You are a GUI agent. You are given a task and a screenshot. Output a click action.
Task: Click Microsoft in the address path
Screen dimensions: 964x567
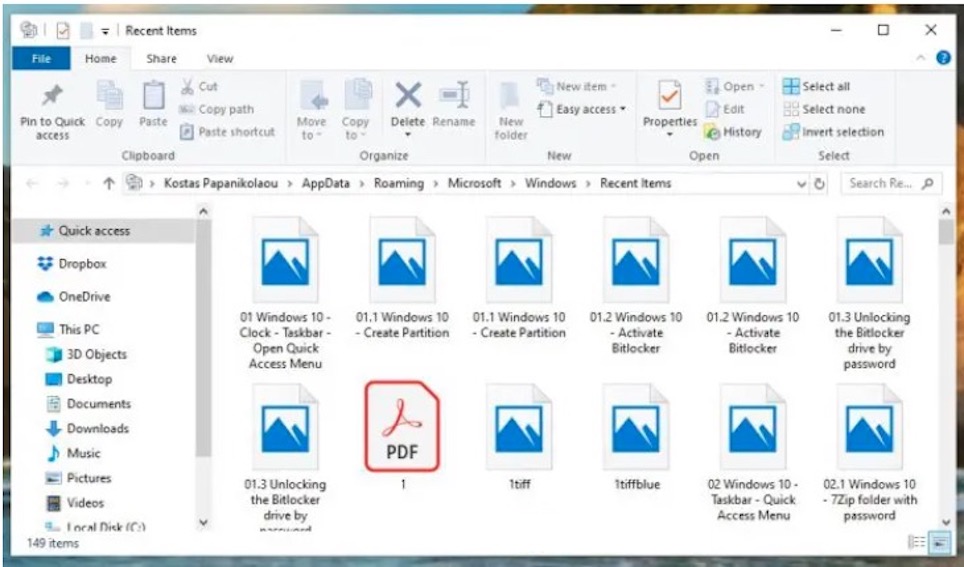tap(474, 183)
